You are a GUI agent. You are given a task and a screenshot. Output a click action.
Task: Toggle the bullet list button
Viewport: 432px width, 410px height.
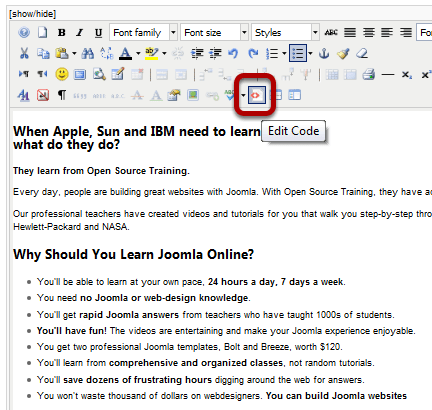point(298,53)
